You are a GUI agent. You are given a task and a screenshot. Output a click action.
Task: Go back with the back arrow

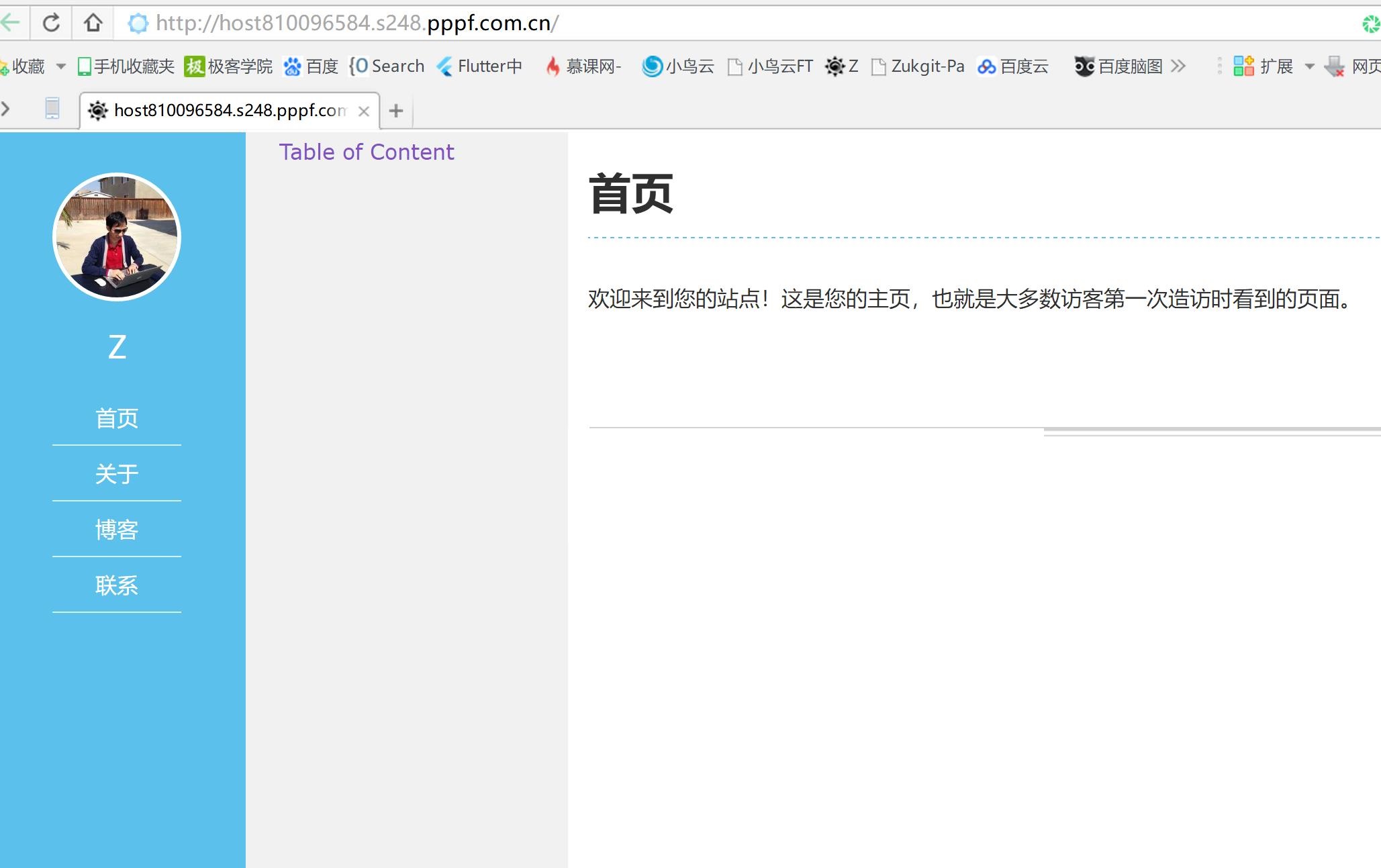click(11, 23)
